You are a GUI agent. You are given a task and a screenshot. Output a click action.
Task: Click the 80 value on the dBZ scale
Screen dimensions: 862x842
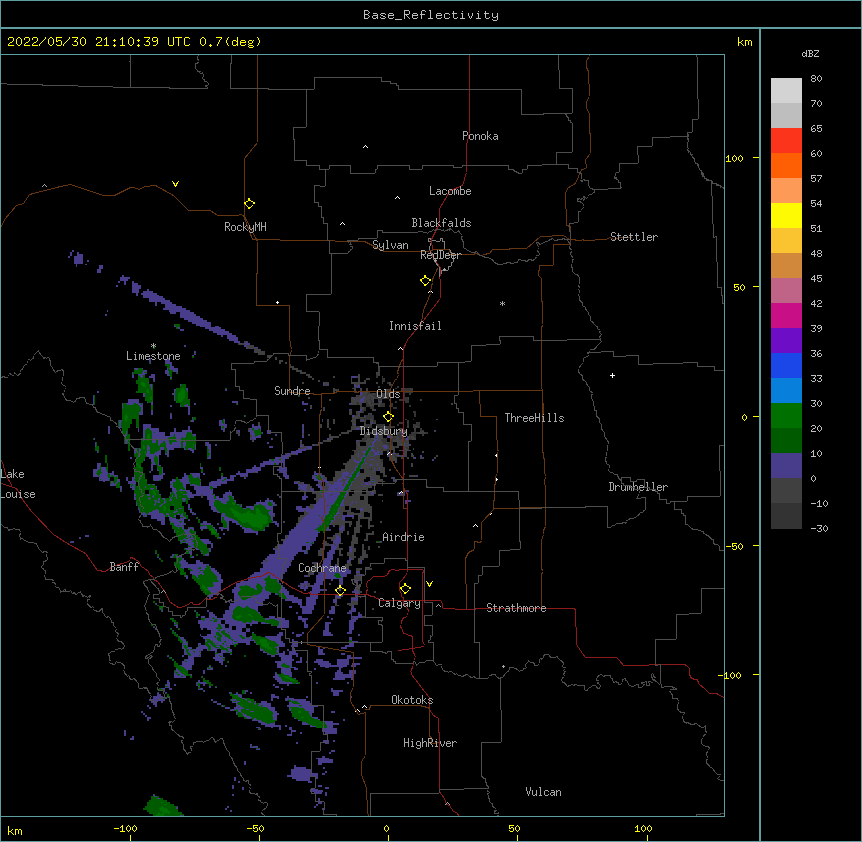point(816,79)
